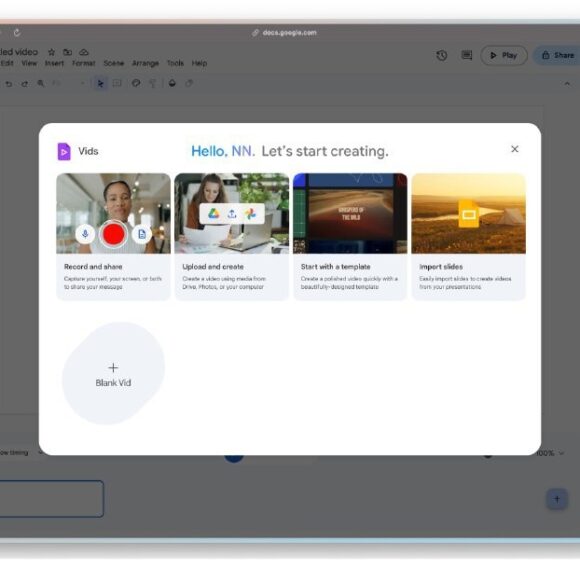Screen dimensions: 580x580
Task: Open the Edit menu
Action: click(7, 63)
